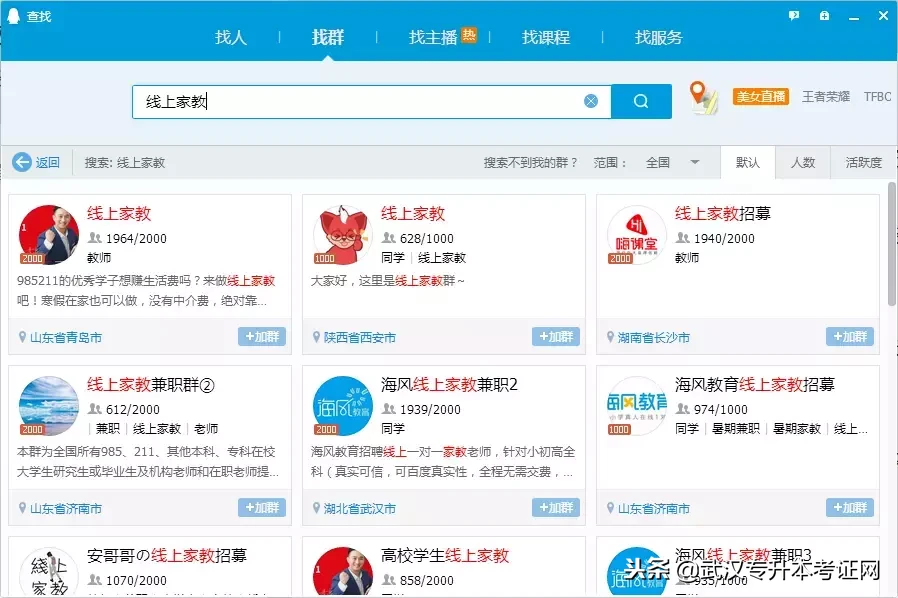Click location pin for 陕西省西安市
The height and width of the screenshot is (598, 898).
tap(316, 337)
